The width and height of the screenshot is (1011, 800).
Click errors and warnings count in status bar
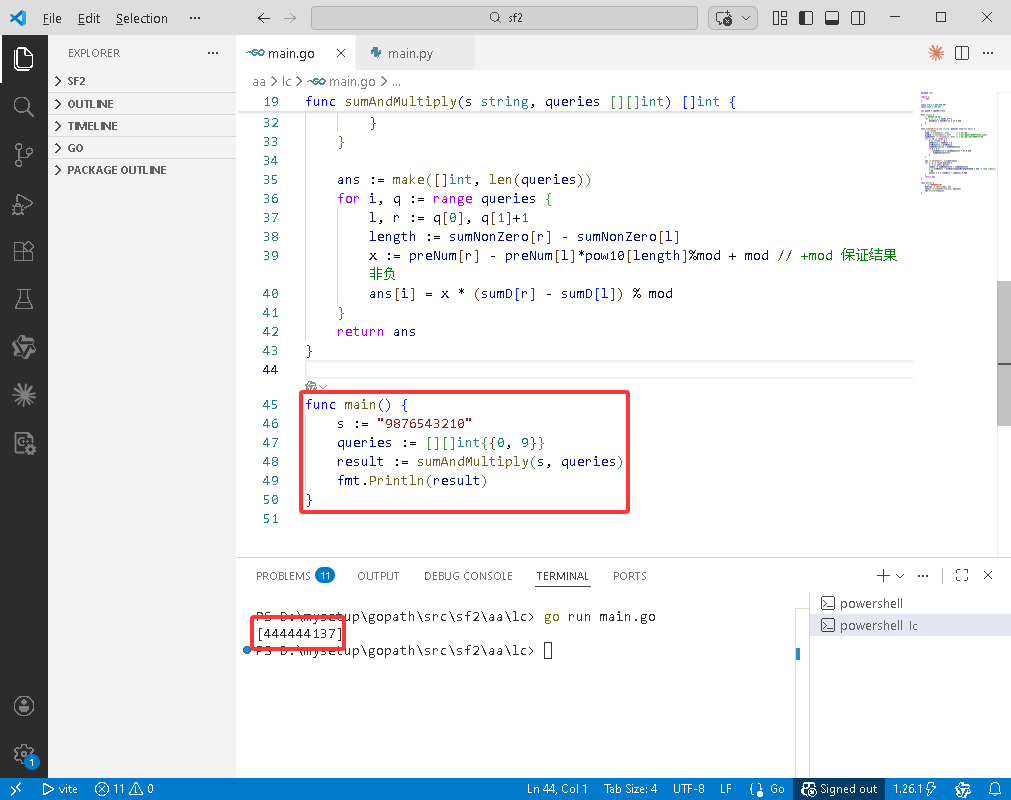(124, 788)
